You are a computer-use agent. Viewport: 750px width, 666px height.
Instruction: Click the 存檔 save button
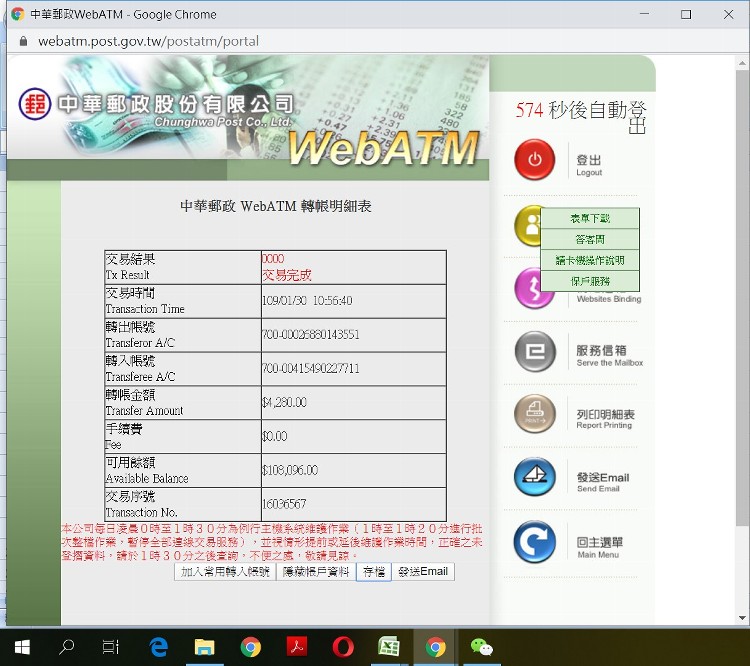pos(374,572)
